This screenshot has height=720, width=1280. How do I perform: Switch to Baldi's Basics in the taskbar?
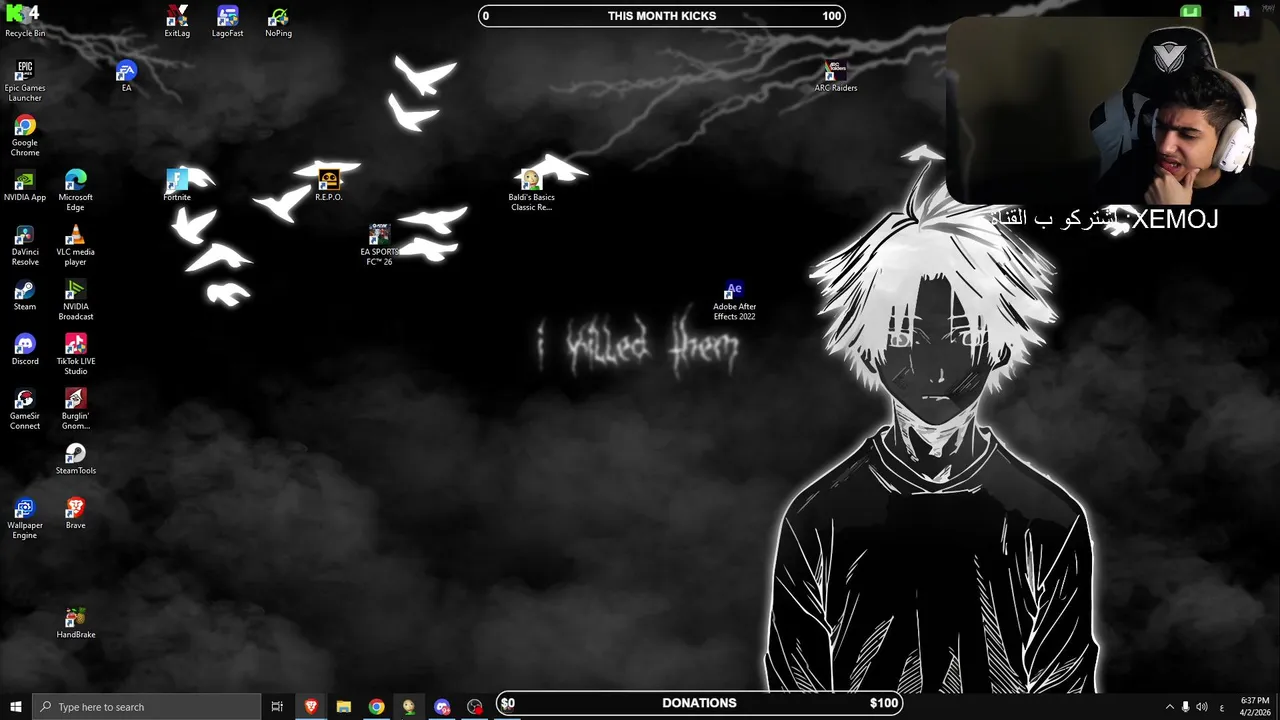click(x=409, y=707)
